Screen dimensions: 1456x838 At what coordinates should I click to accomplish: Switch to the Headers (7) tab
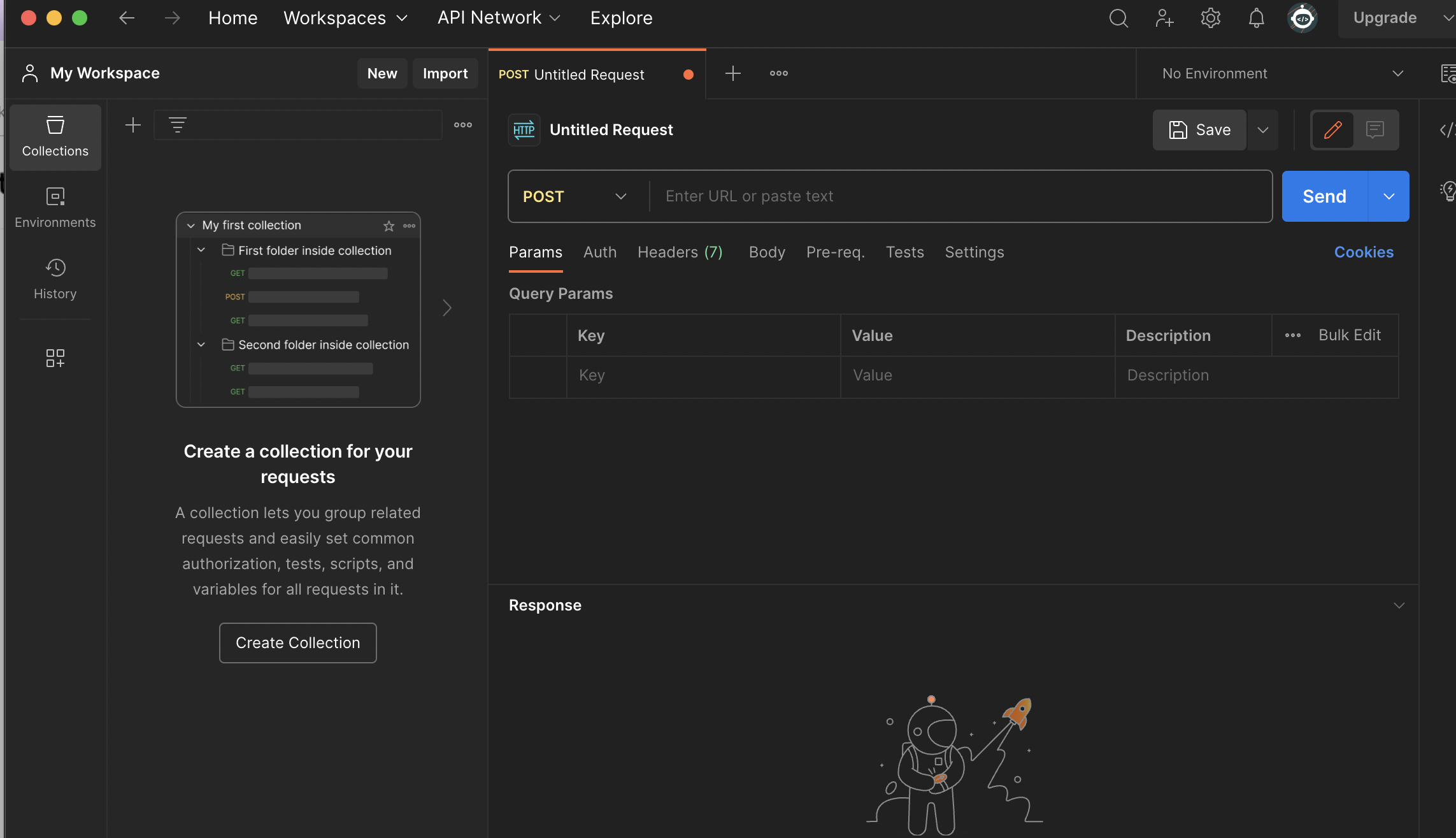680,252
